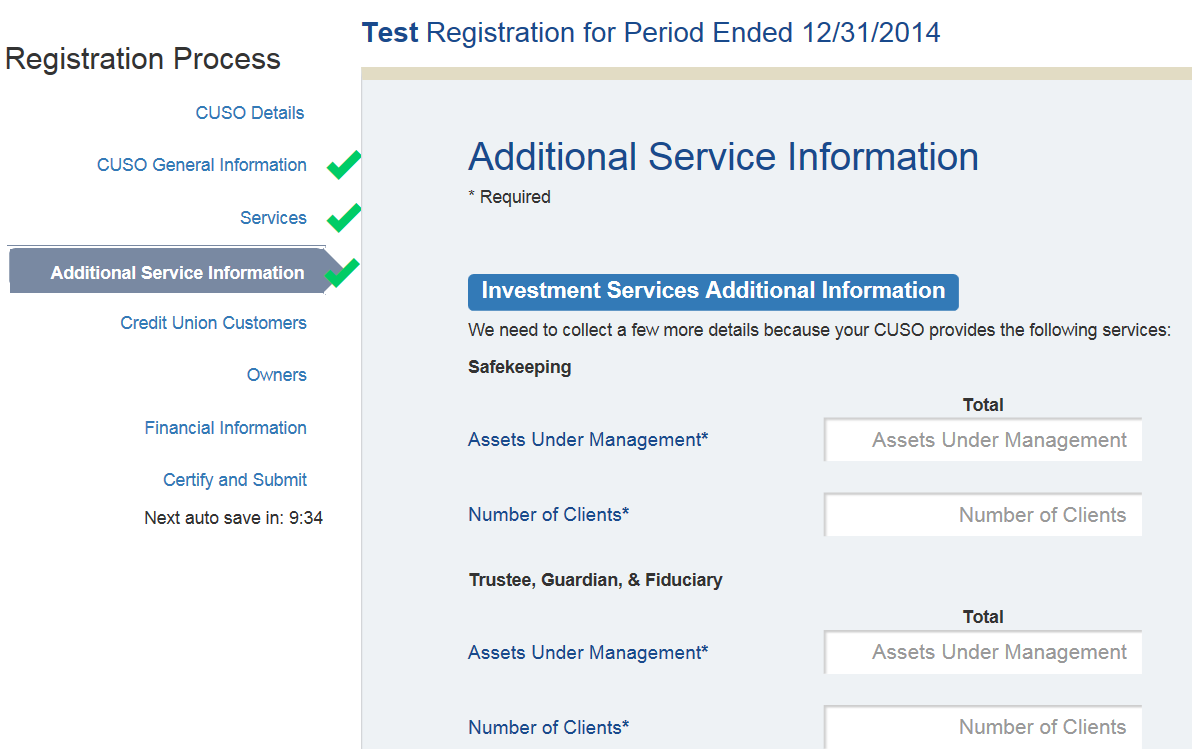This screenshot has width=1192, height=749.
Task: Click Safekeeping Assets Under Management label
Action: coord(588,440)
